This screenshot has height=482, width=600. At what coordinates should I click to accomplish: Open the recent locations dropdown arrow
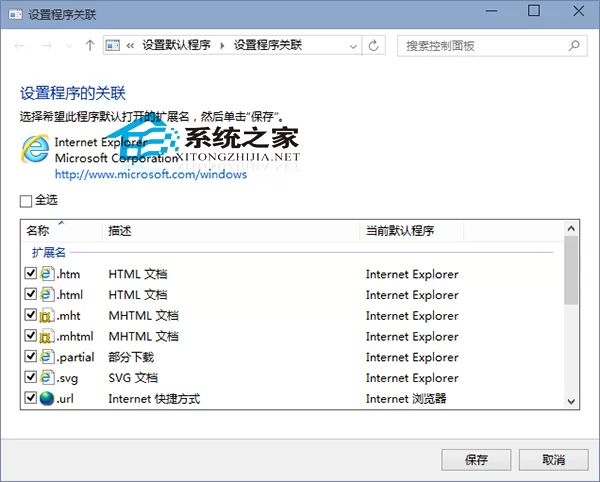(x=69, y=46)
